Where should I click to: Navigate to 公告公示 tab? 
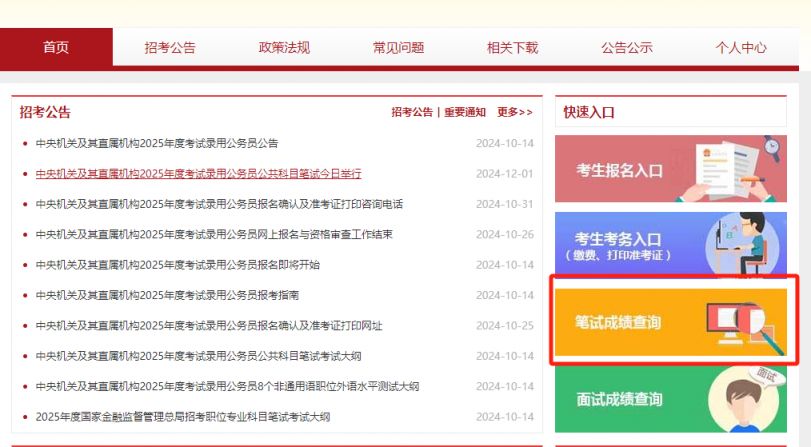point(626,47)
